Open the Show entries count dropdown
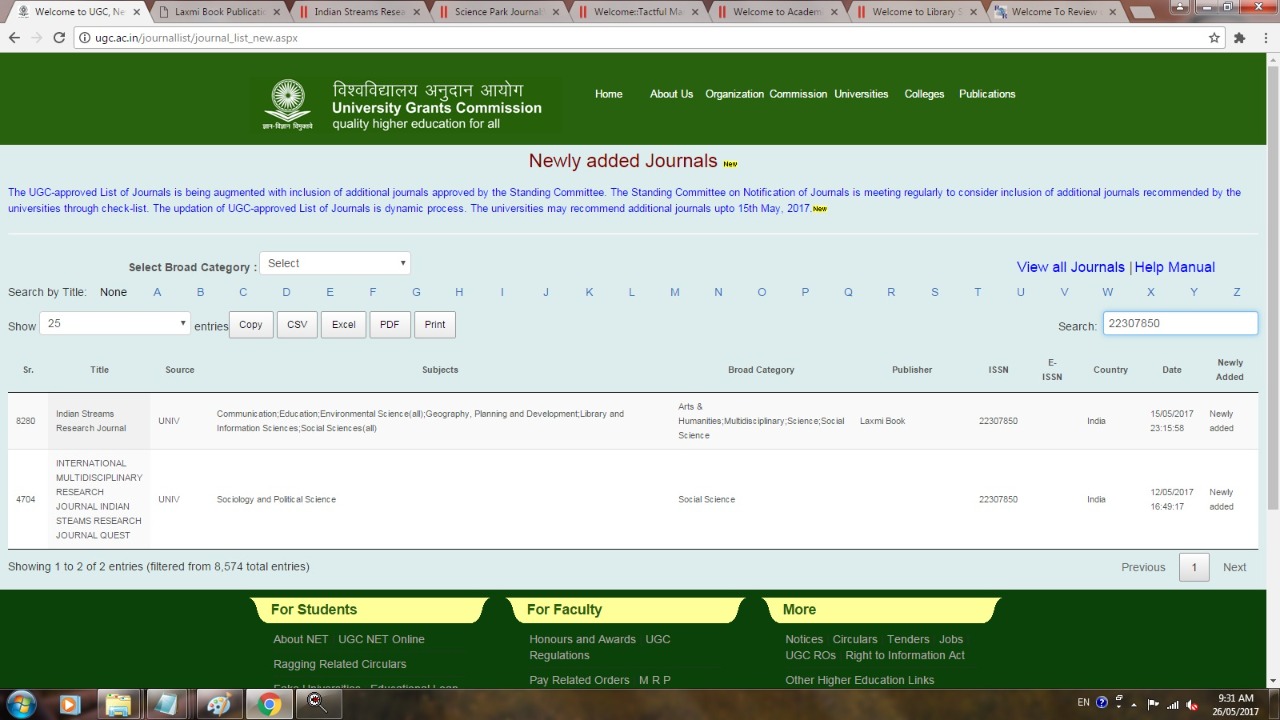The image size is (1280, 720). (x=115, y=323)
